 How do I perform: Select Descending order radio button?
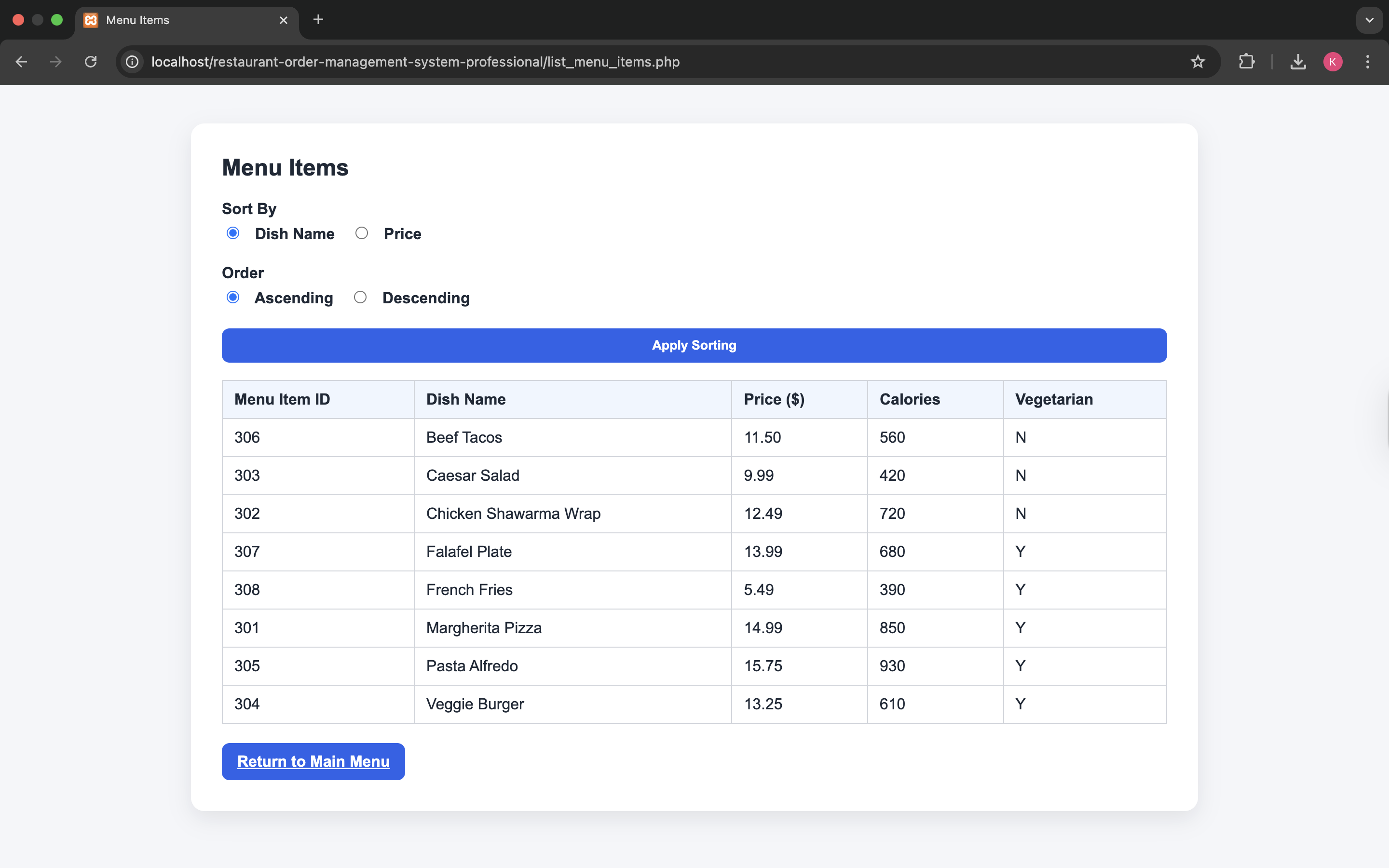point(360,298)
